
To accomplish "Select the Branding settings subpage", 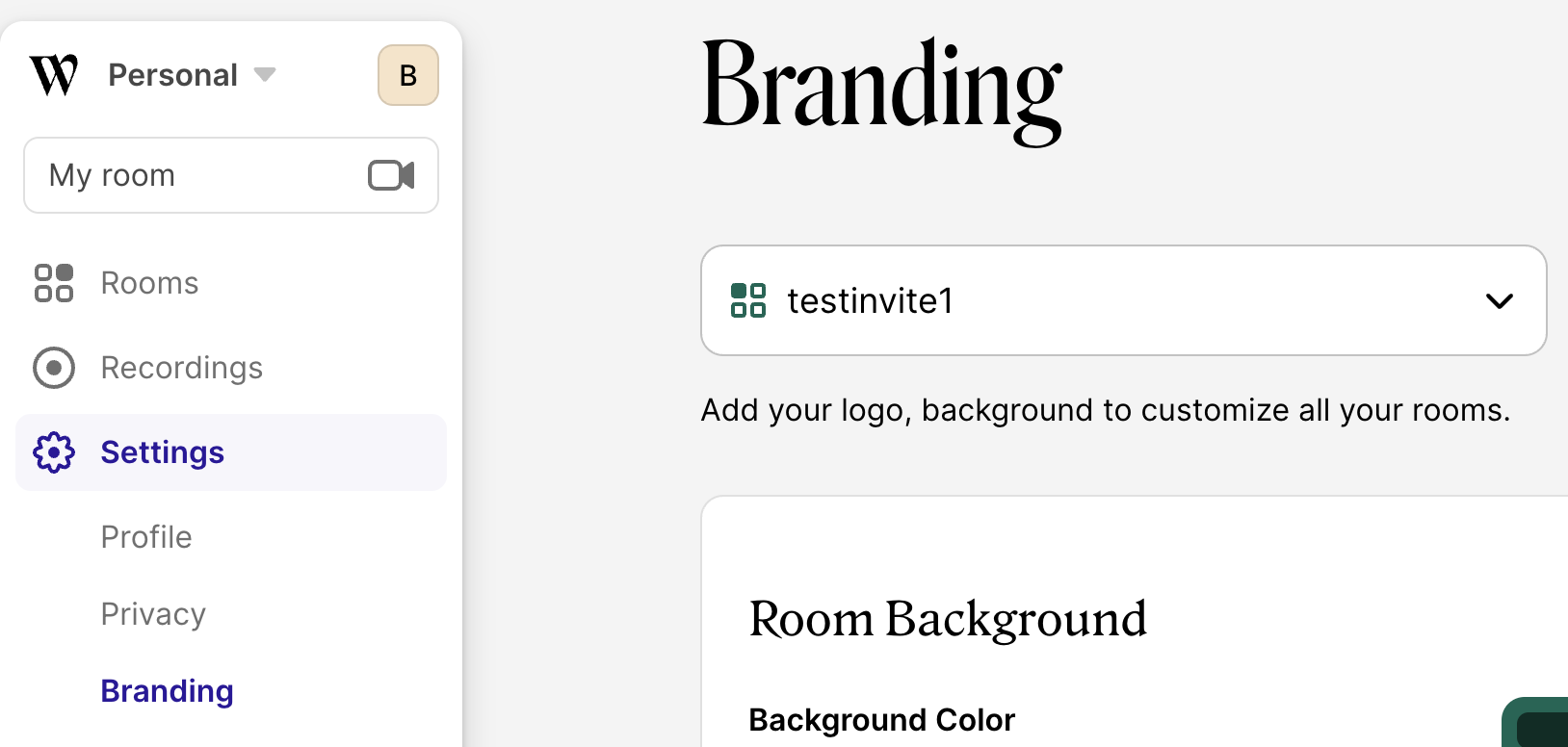I will pyautogui.click(x=168, y=691).
